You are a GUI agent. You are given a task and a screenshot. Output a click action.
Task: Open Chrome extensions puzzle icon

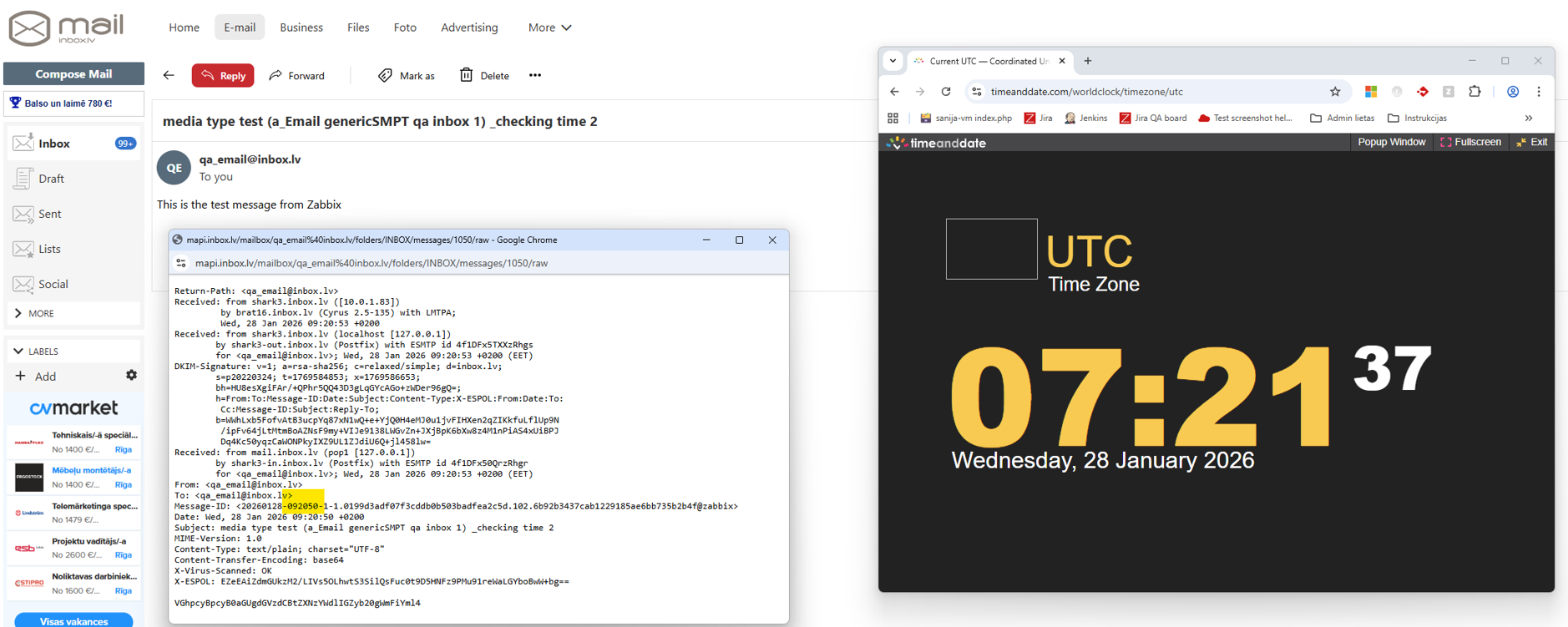(1474, 92)
